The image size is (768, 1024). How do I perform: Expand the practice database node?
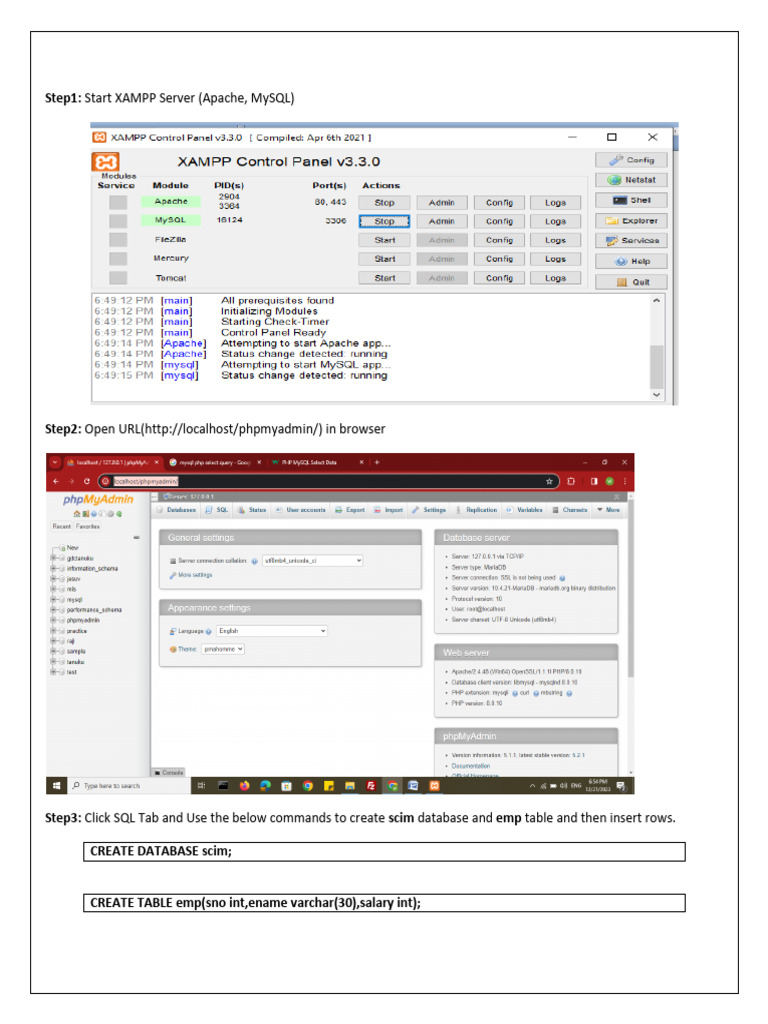(x=53, y=631)
